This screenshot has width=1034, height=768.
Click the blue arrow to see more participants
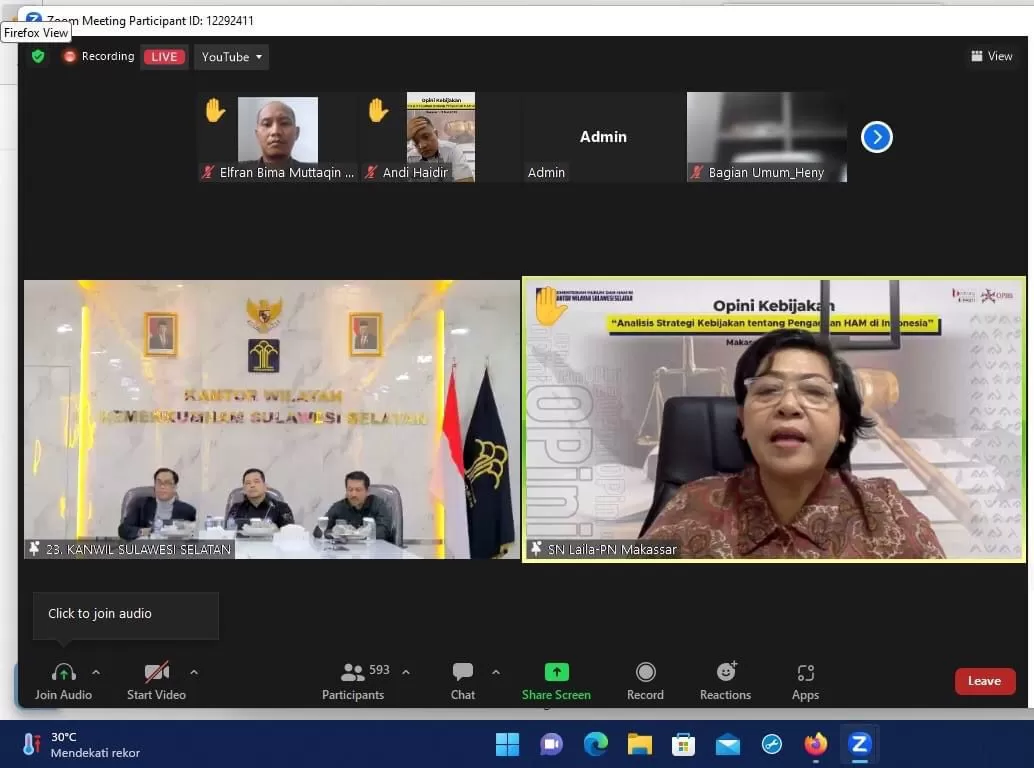(x=876, y=137)
